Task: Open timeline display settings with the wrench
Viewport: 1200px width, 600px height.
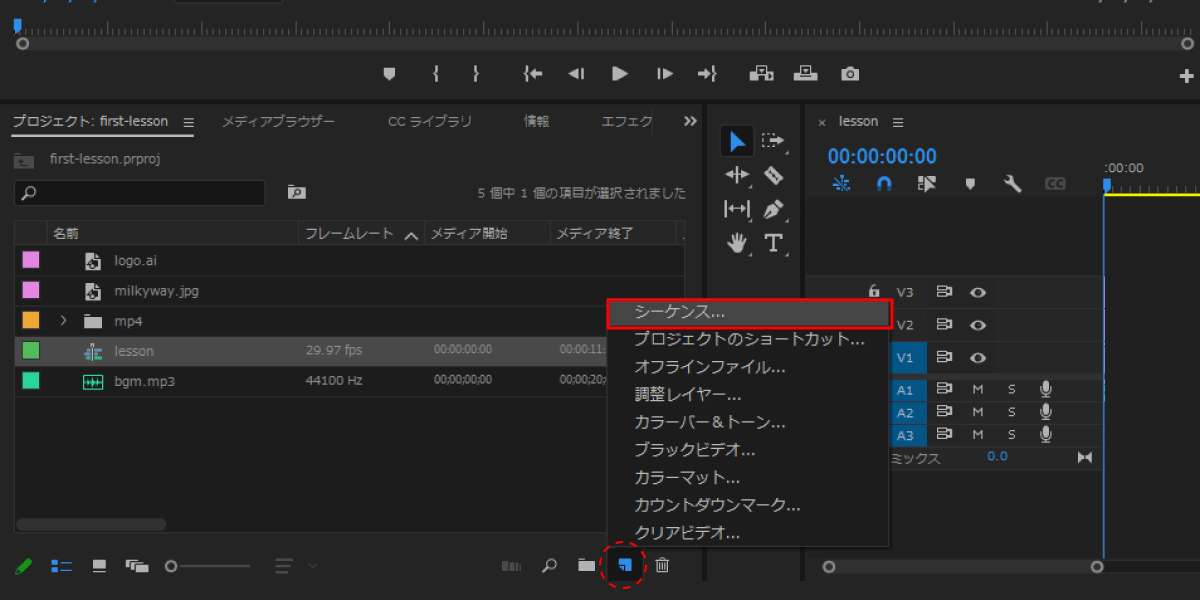Action: click(x=1012, y=183)
